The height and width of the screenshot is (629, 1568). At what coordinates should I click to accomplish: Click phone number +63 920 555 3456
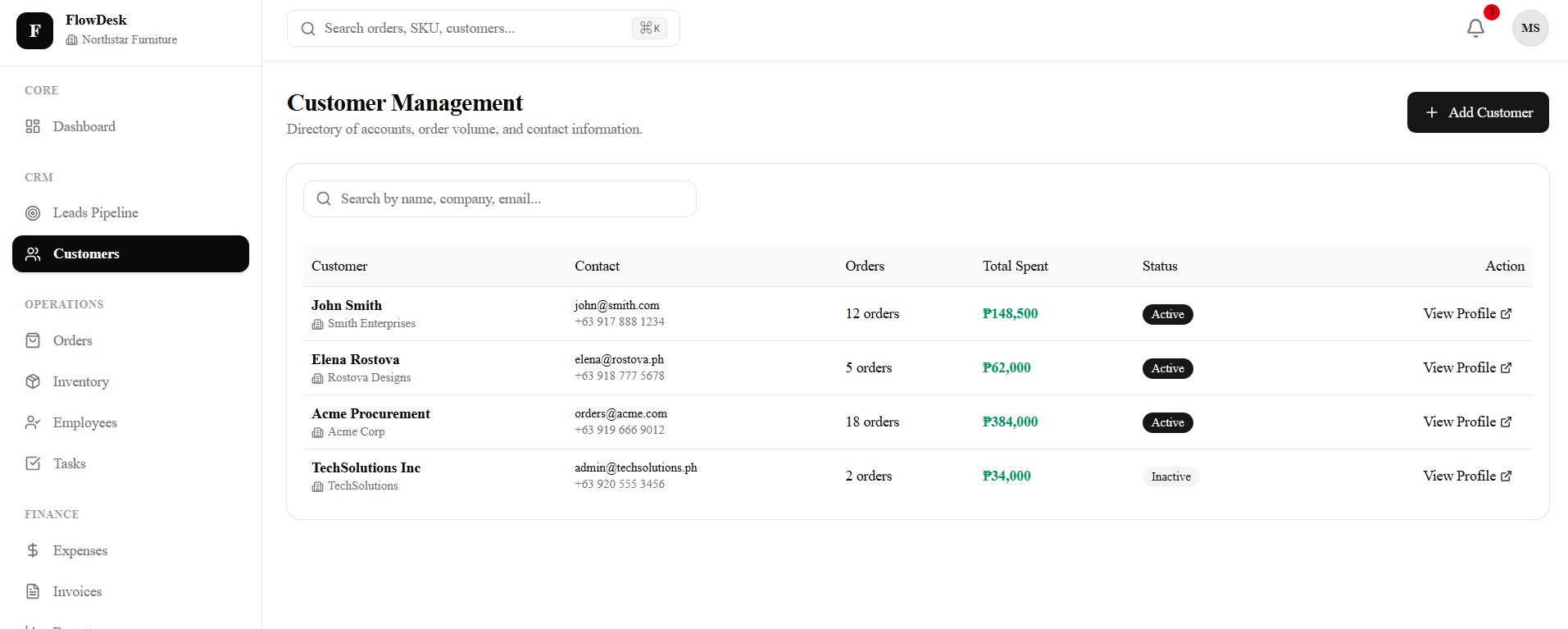pyautogui.click(x=620, y=484)
